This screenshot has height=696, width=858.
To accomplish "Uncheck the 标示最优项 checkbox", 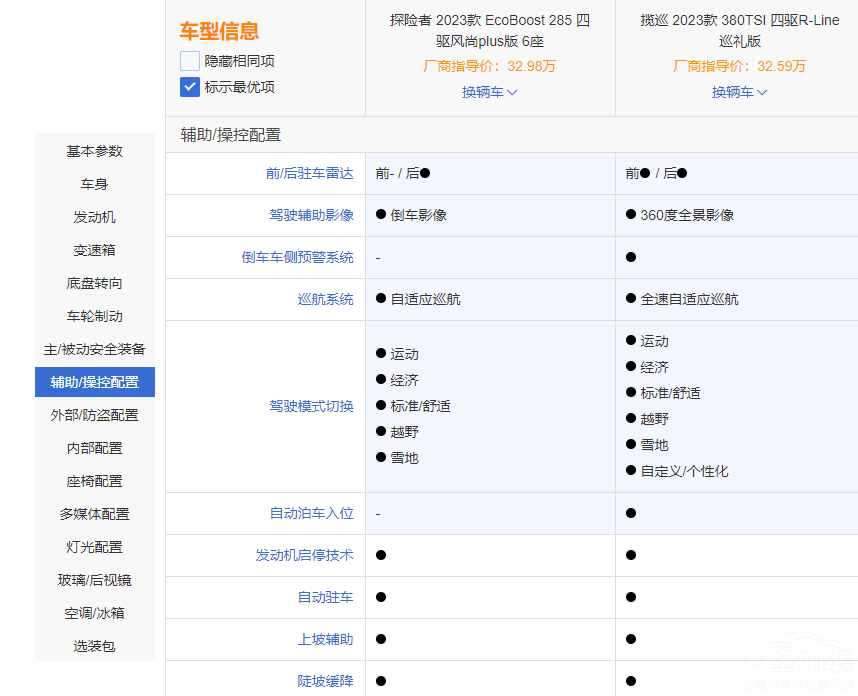I will point(190,87).
